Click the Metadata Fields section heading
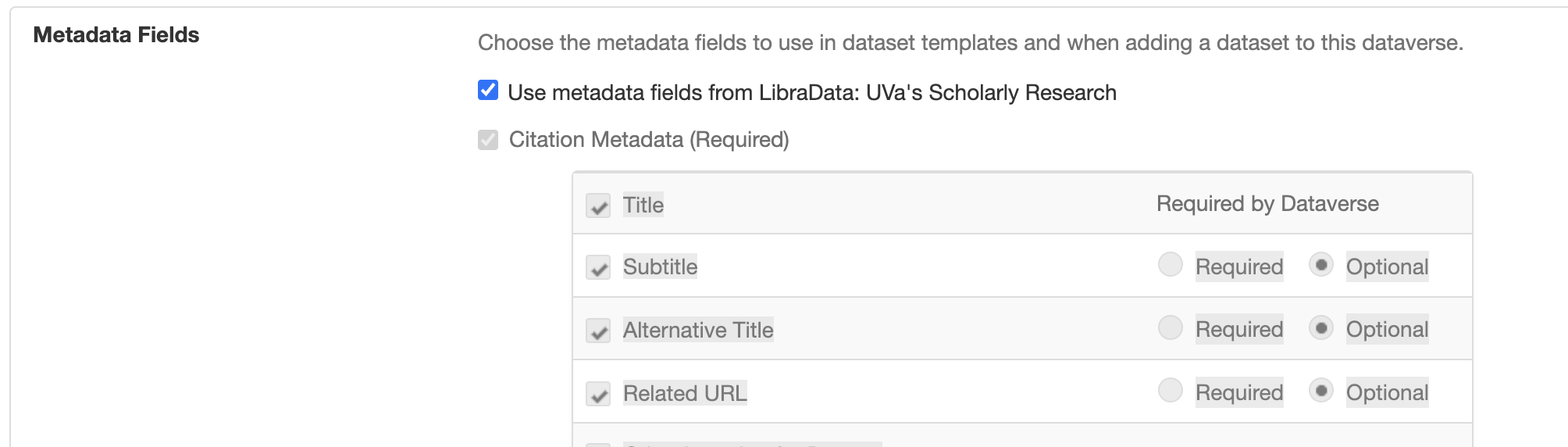 pyautogui.click(x=116, y=35)
